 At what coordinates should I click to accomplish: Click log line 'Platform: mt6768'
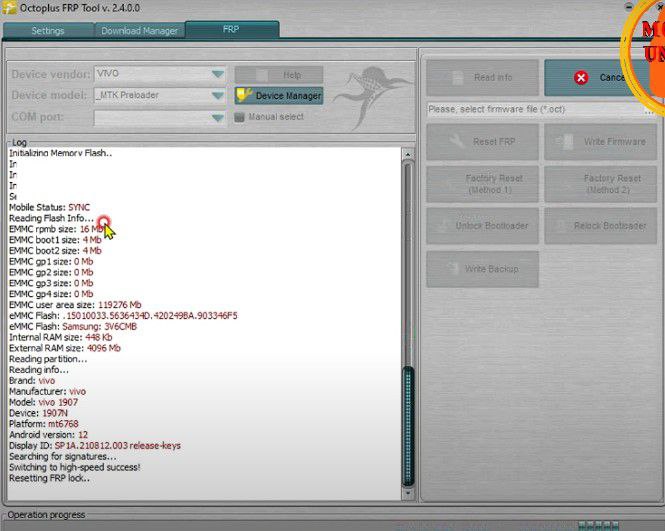tap(44, 424)
